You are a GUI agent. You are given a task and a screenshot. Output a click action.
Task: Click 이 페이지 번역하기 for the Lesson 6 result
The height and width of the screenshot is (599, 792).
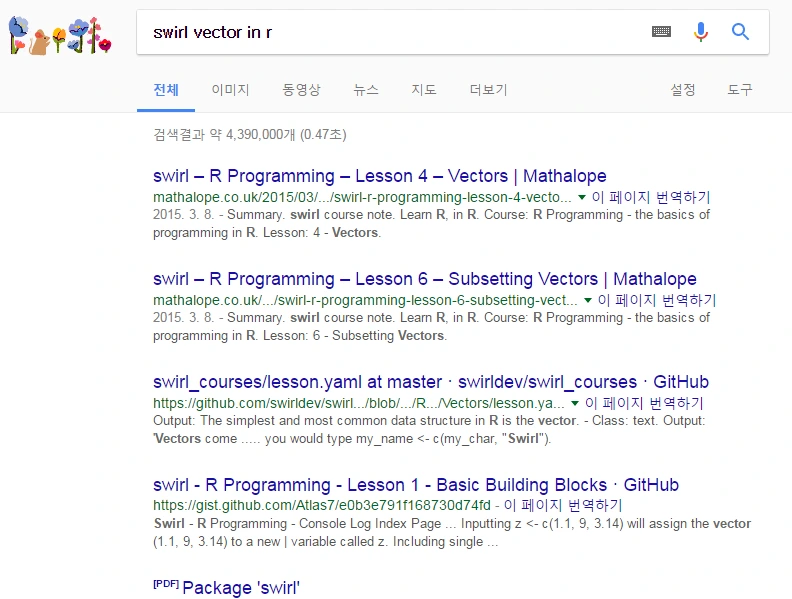(x=657, y=300)
